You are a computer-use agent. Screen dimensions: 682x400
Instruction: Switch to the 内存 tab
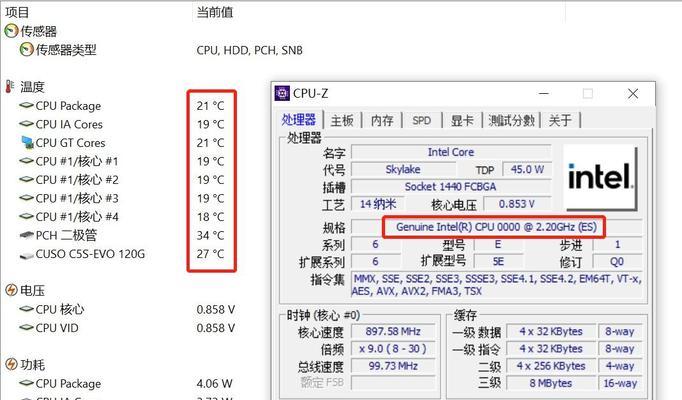tap(382, 120)
